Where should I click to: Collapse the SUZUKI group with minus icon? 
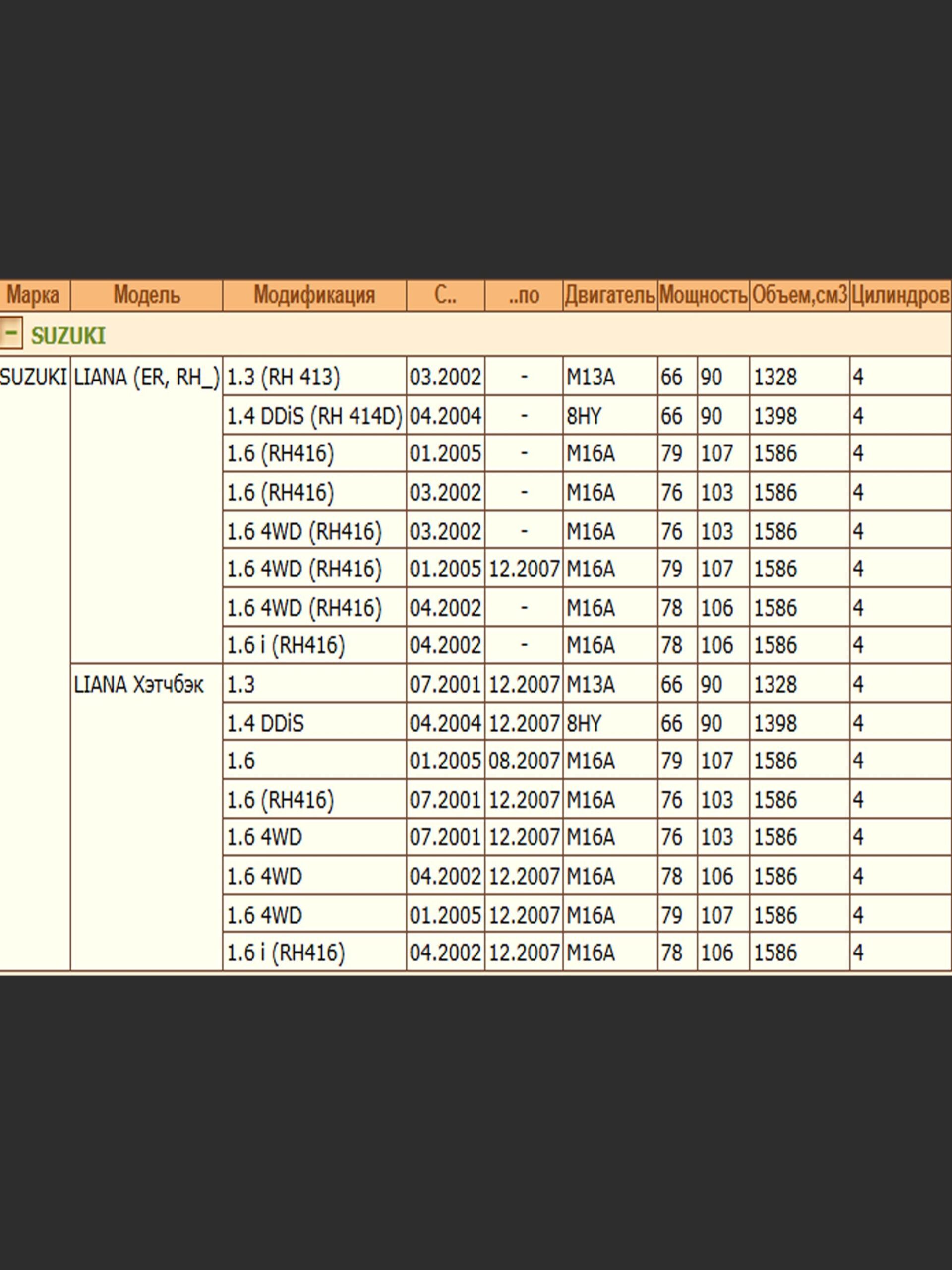tap(11, 332)
